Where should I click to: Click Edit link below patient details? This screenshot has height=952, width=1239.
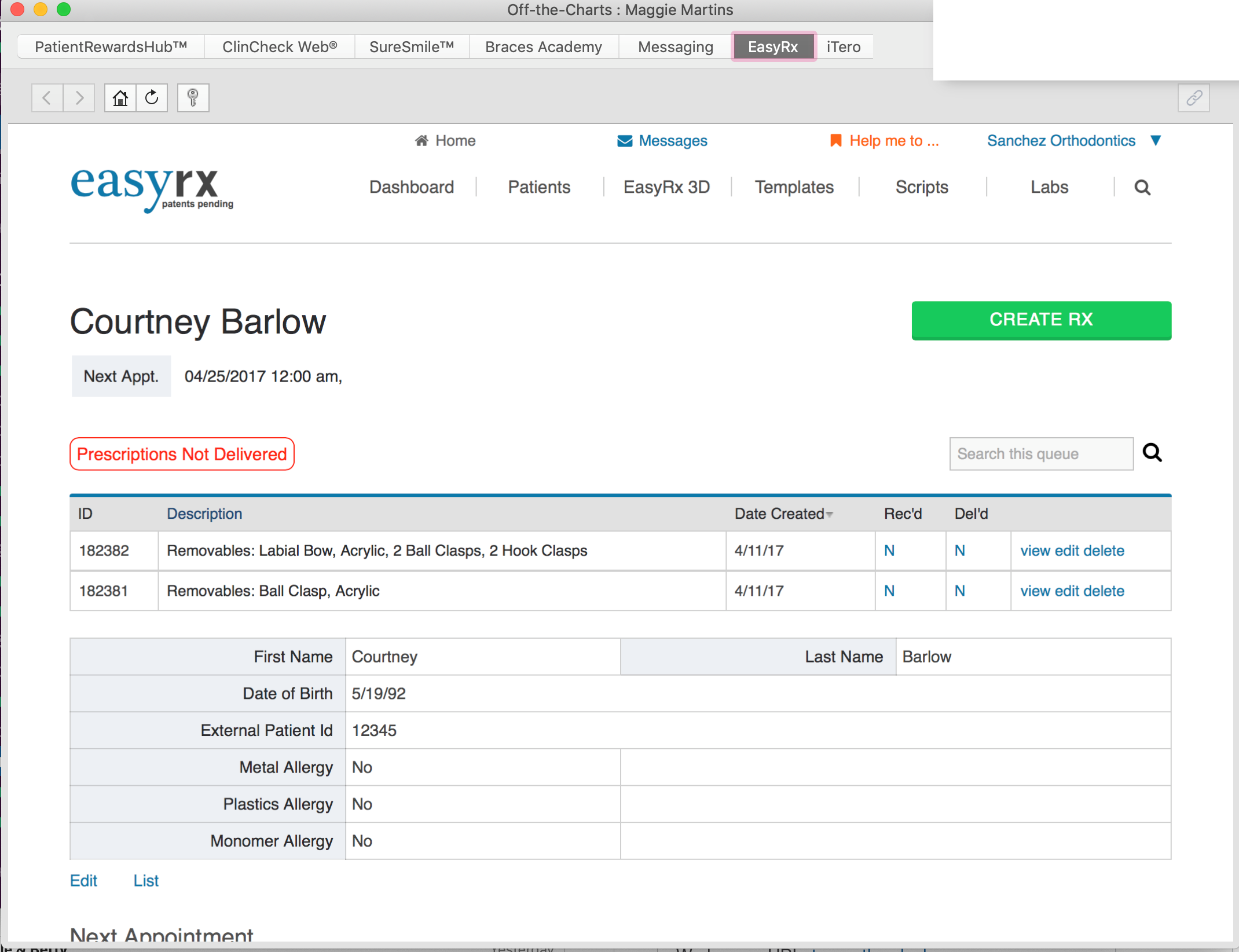point(83,881)
